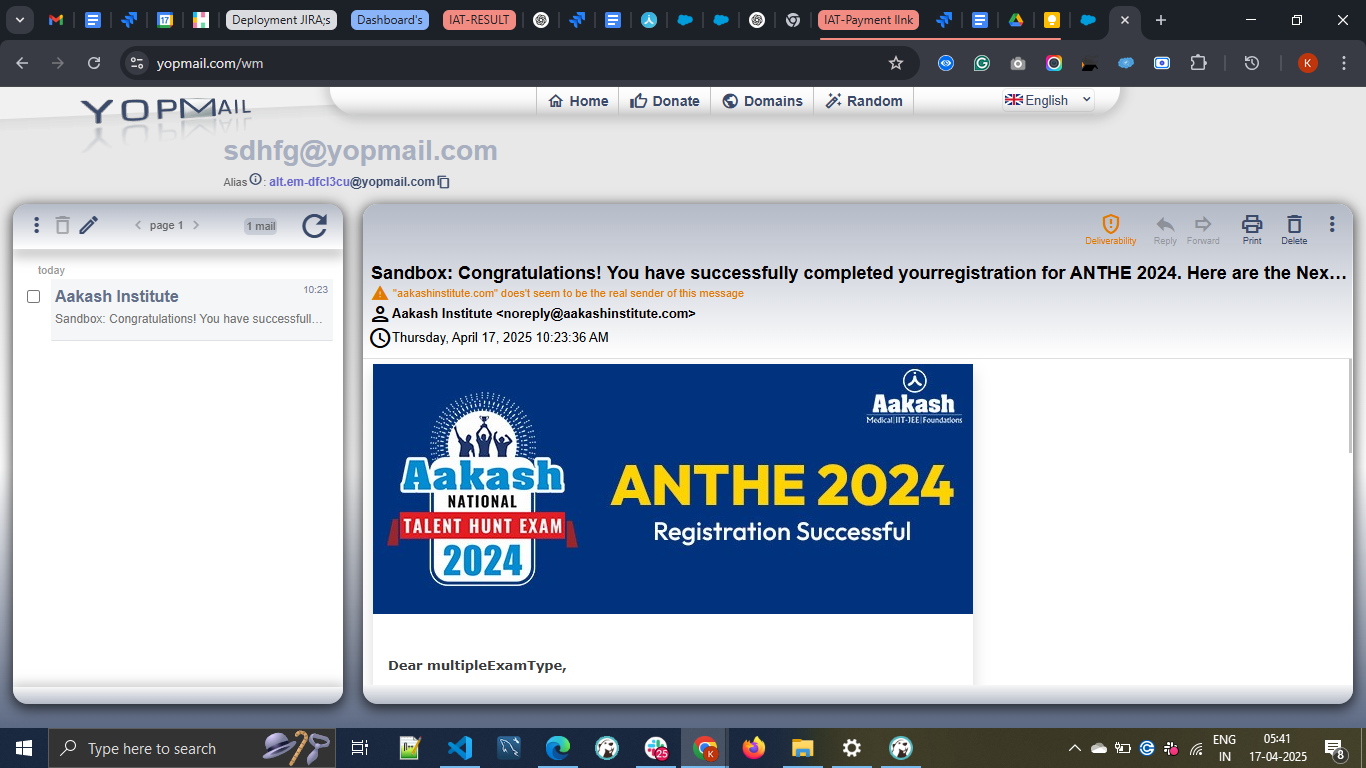Click the Windows taskbar search box

150,748
